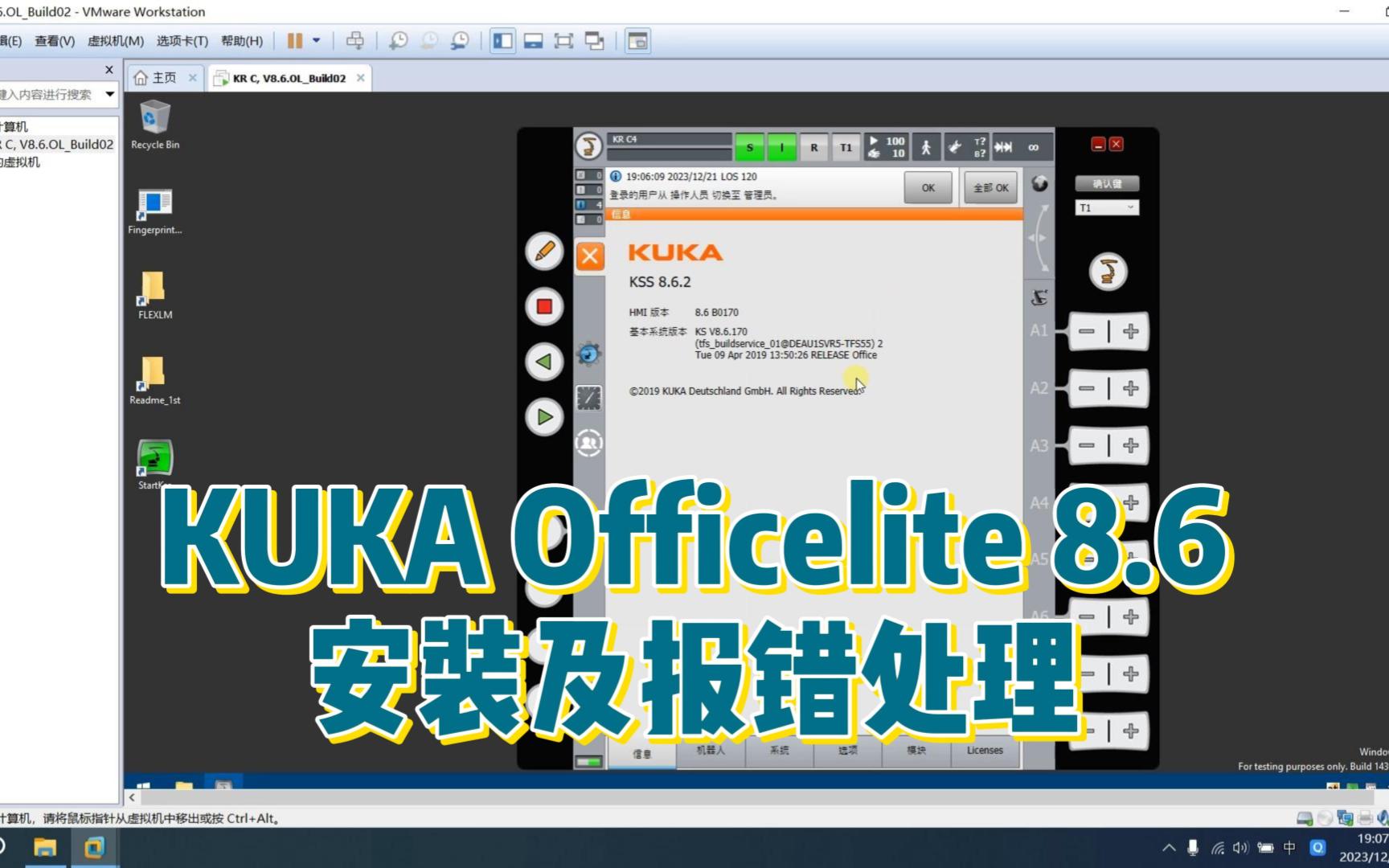Click the jog mode figure icon
The width and height of the screenshot is (1389, 868).
click(926, 147)
